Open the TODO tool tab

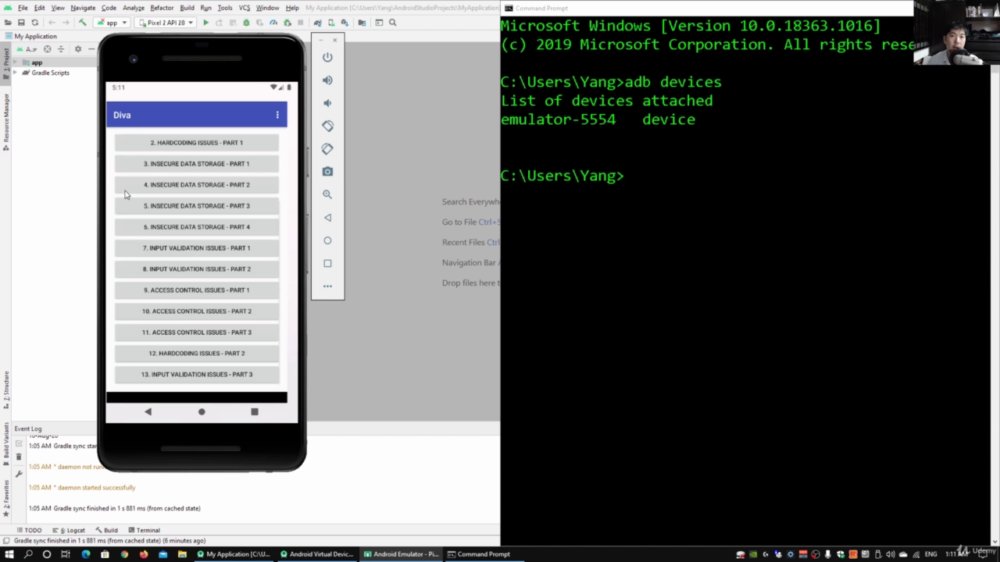click(x=29, y=530)
